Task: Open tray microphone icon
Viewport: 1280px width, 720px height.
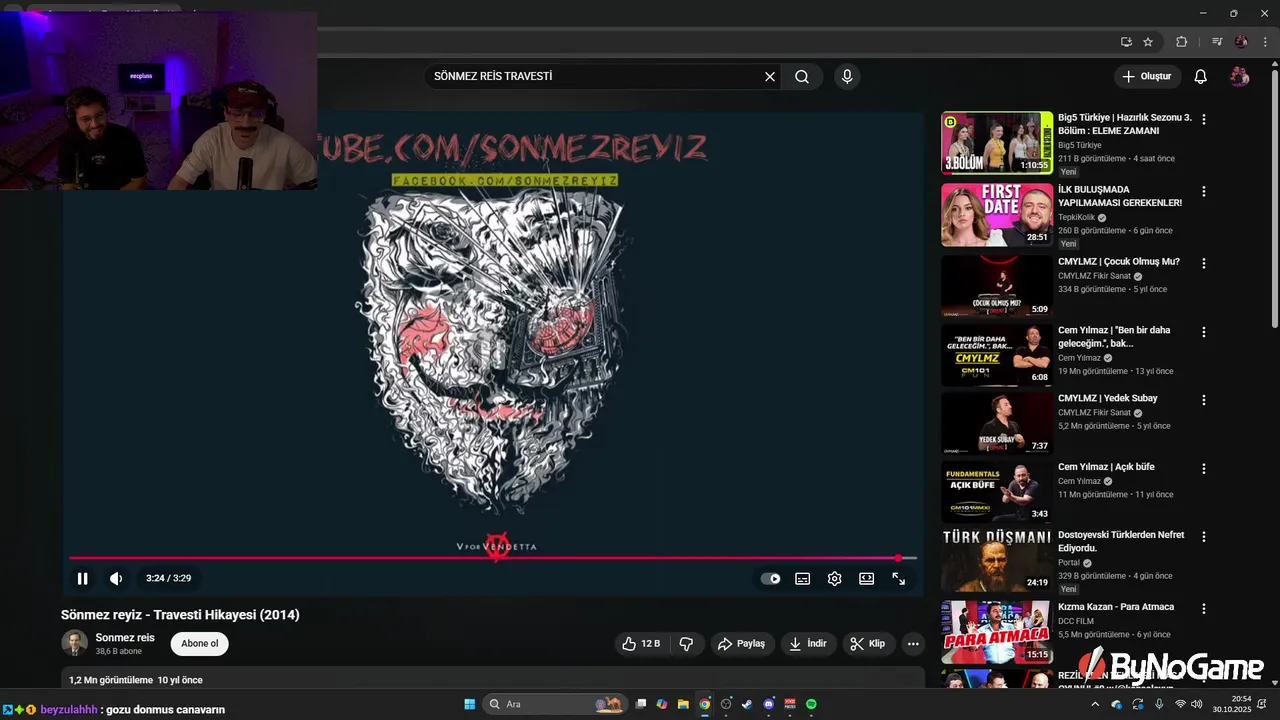Action: coord(1159,704)
